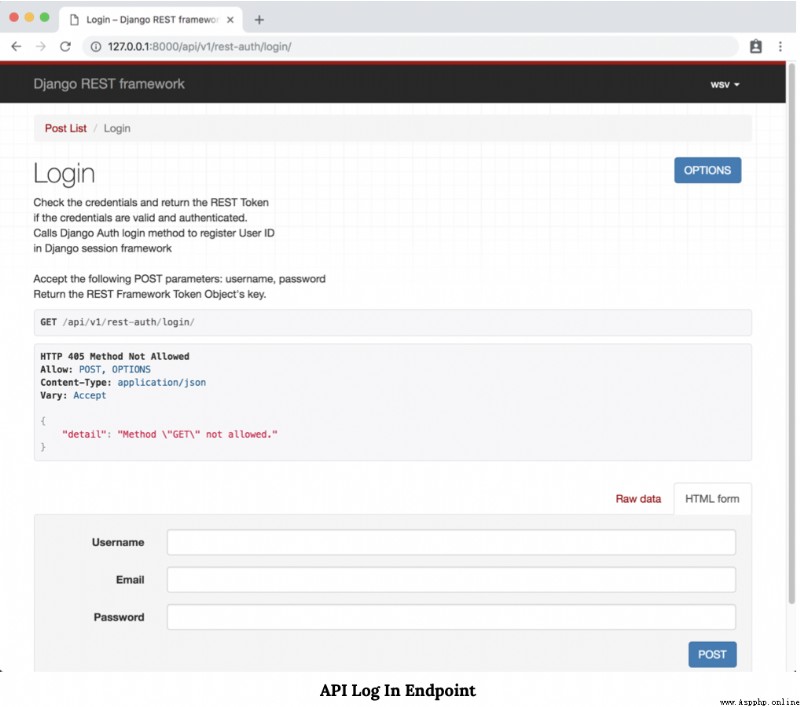Click the Login page heading
The width and height of the screenshot is (800, 707).
64,174
